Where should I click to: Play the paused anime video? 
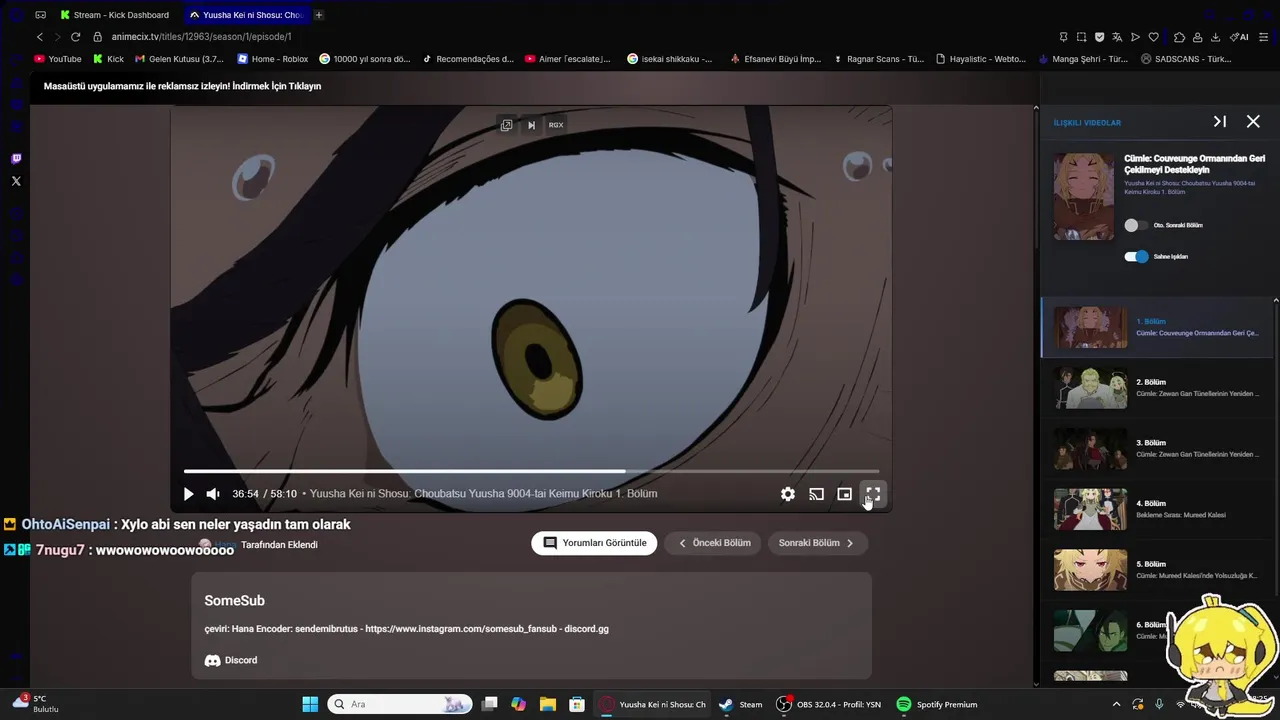tap(188, 494)
